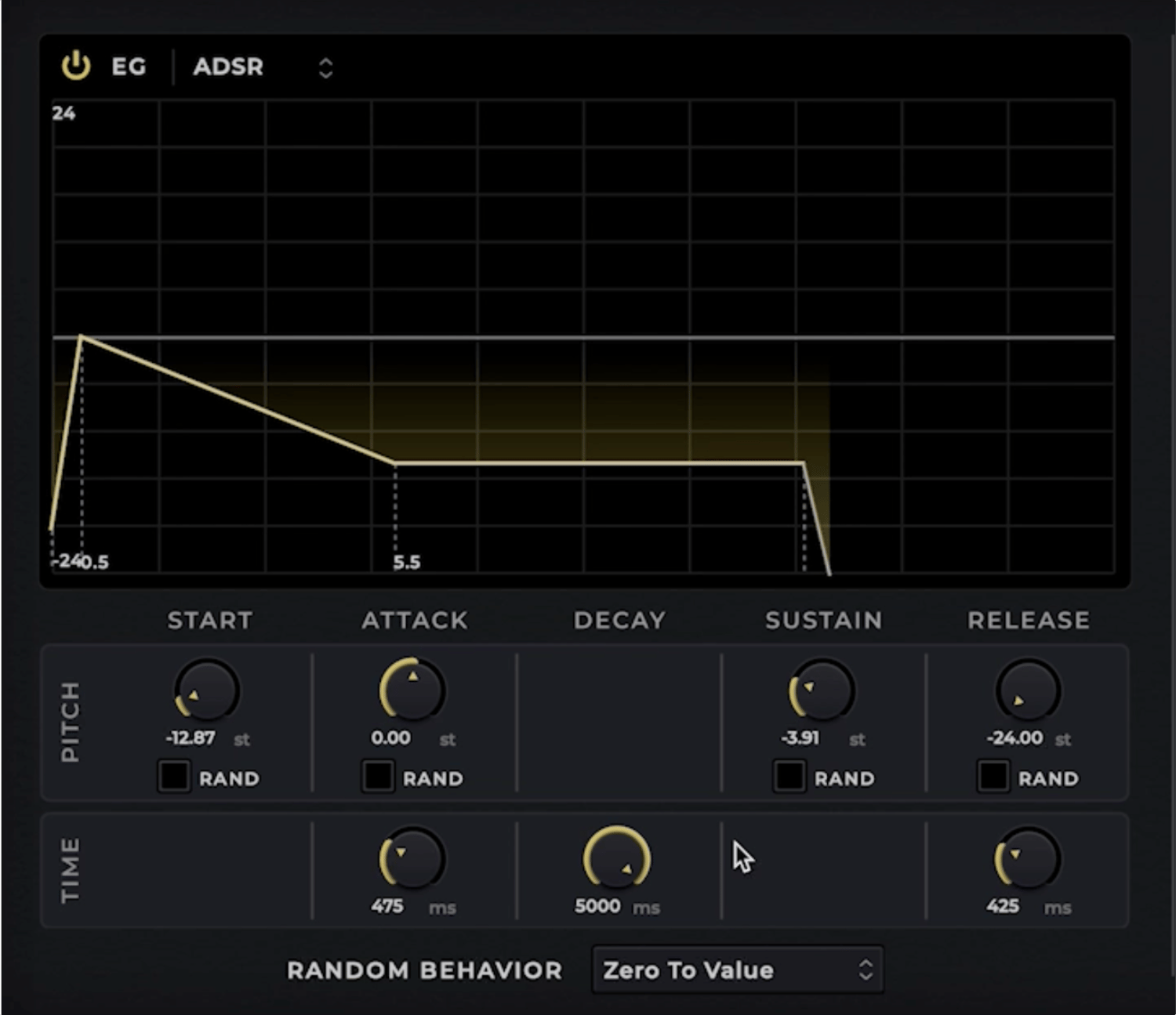Image resolution: width=1176 pixels, height=1015 pixels.
Task: Select the PITCH section label
Action: (x=69, y=719)
